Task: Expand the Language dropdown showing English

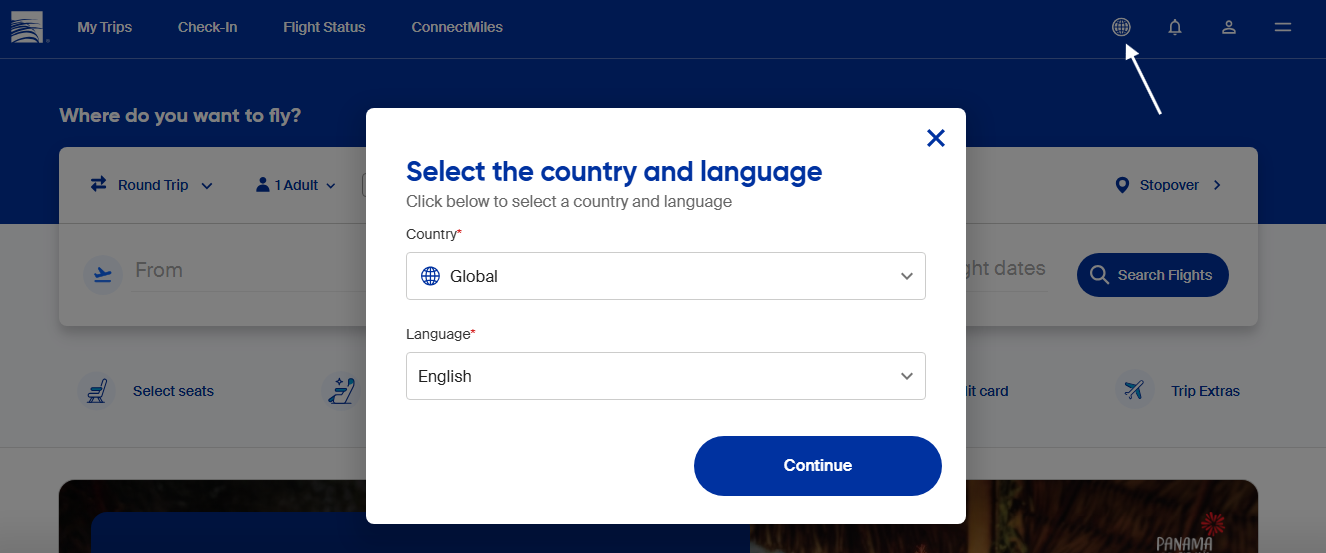Action: pos(665,376)
